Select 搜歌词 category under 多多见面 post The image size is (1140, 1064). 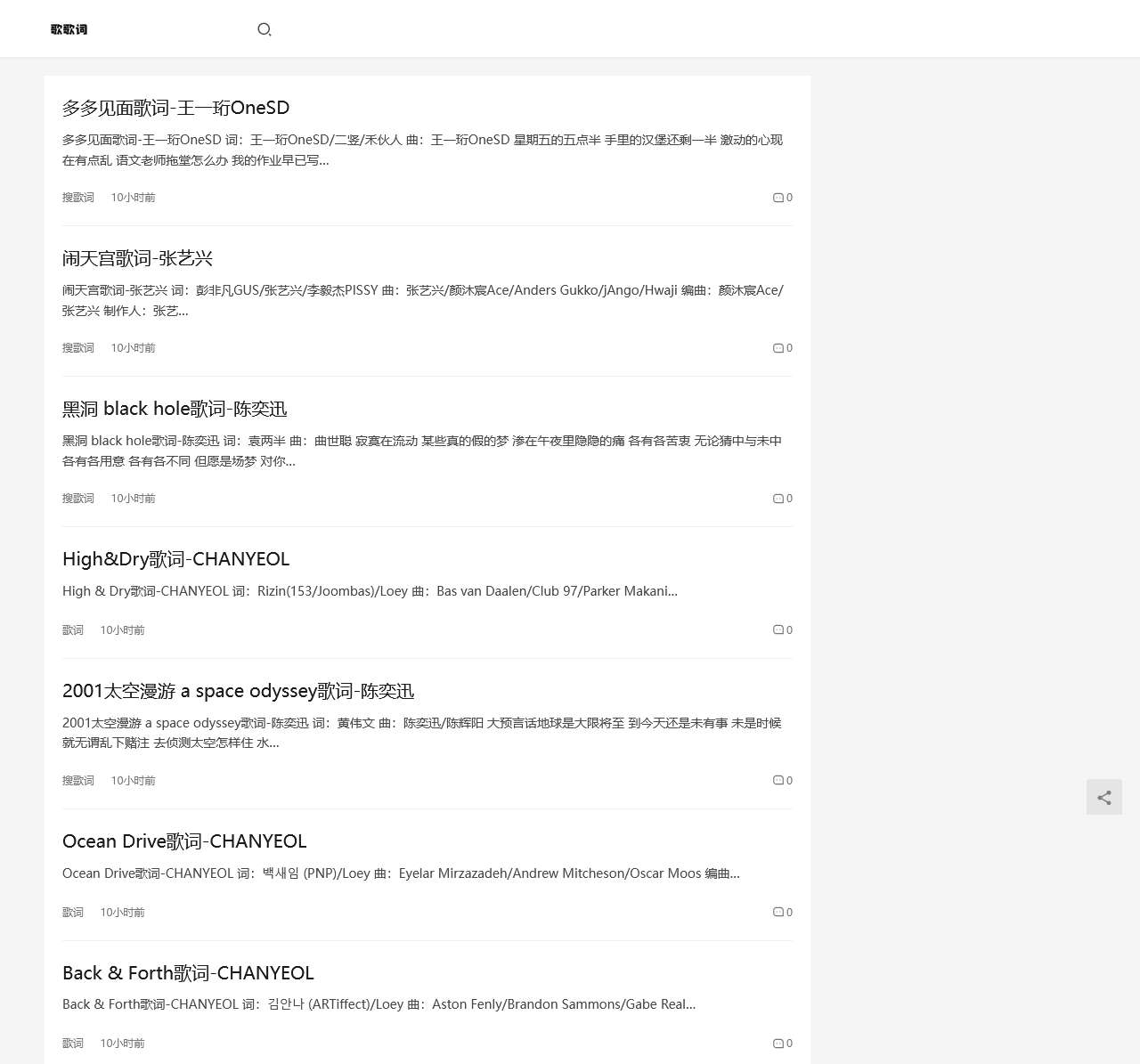(77, 198)
